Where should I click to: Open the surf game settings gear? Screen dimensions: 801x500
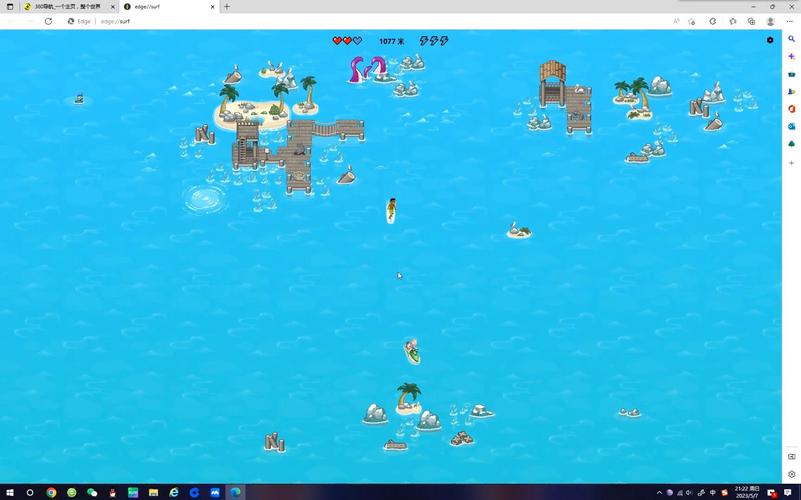tap(770, 40)
